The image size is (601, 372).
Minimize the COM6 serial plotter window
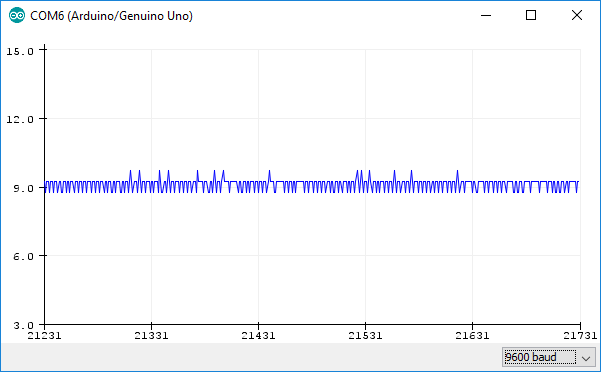pos(486,15)
